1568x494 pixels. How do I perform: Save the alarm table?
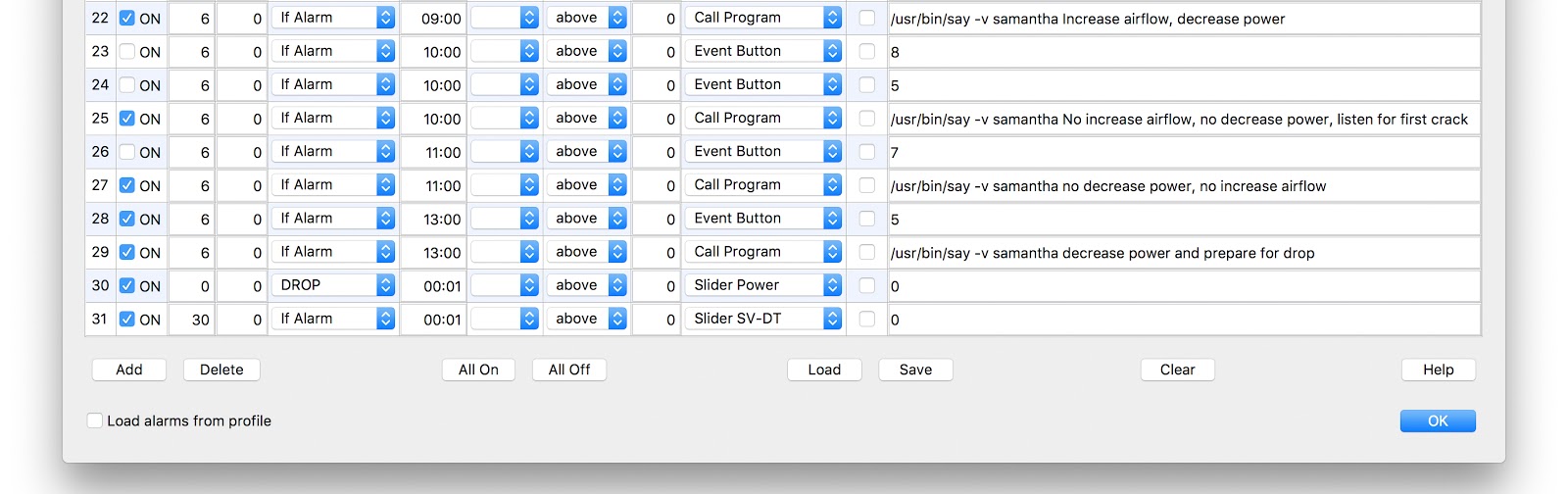click(x=915, y=370)
